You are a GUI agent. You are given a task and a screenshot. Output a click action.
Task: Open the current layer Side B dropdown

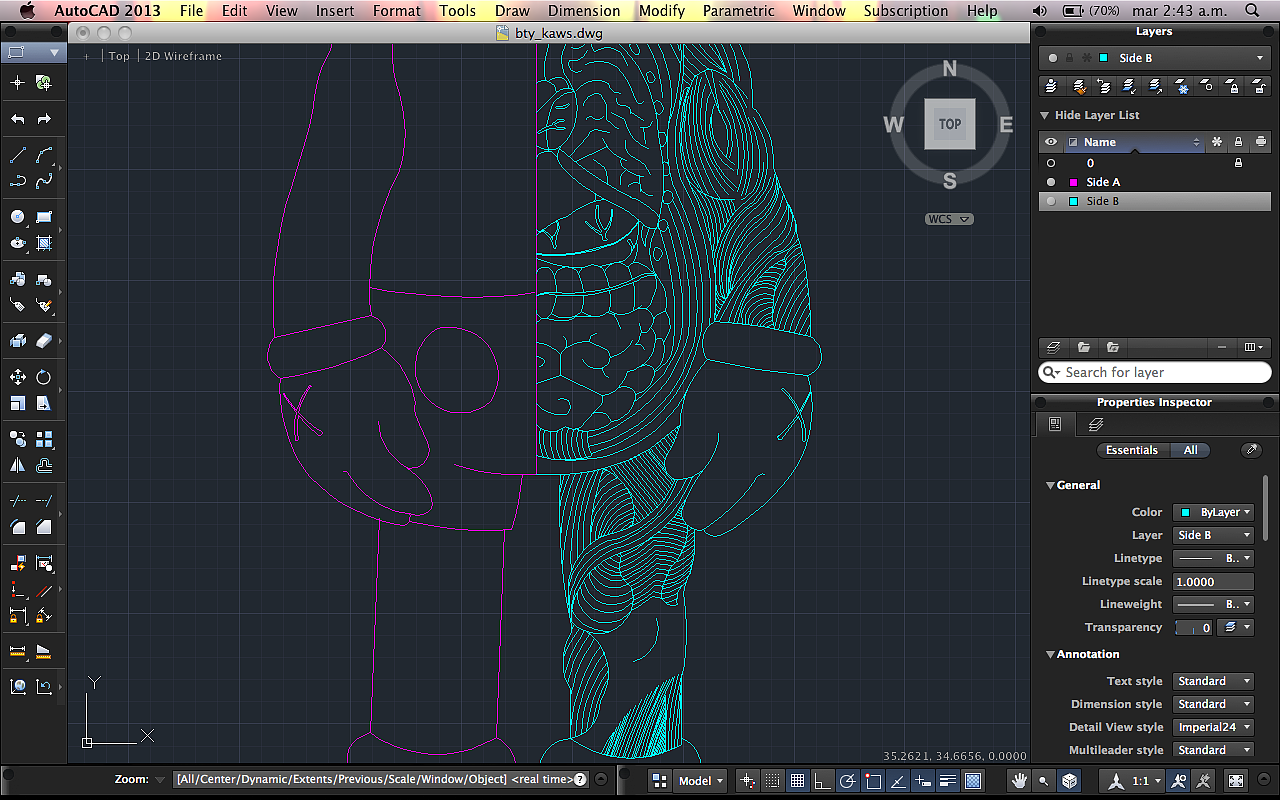(x=1154, y=58)
